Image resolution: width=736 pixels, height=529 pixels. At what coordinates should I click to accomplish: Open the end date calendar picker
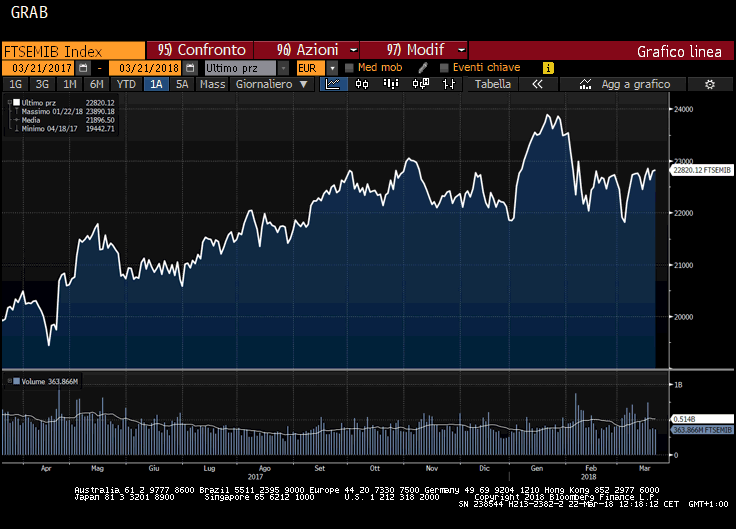pos(190,68)
